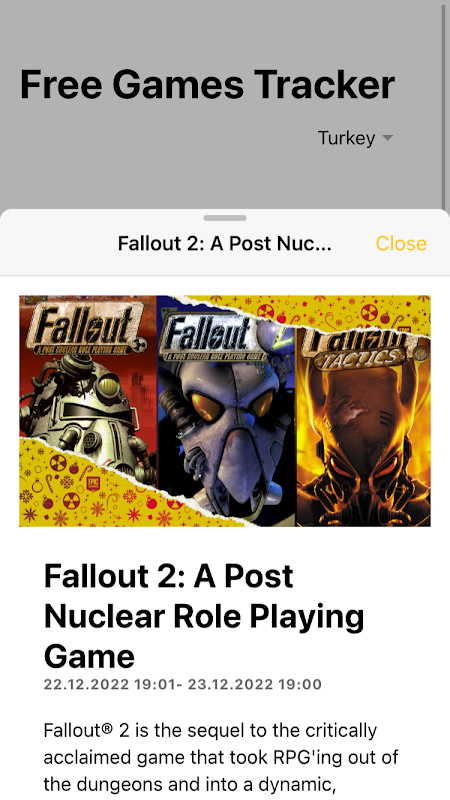Viewport: 450px width, 800px height.
Task: Click the truncated 'Fallout 2: A Post Nuc...' sheet title
Action: (224, 243)
